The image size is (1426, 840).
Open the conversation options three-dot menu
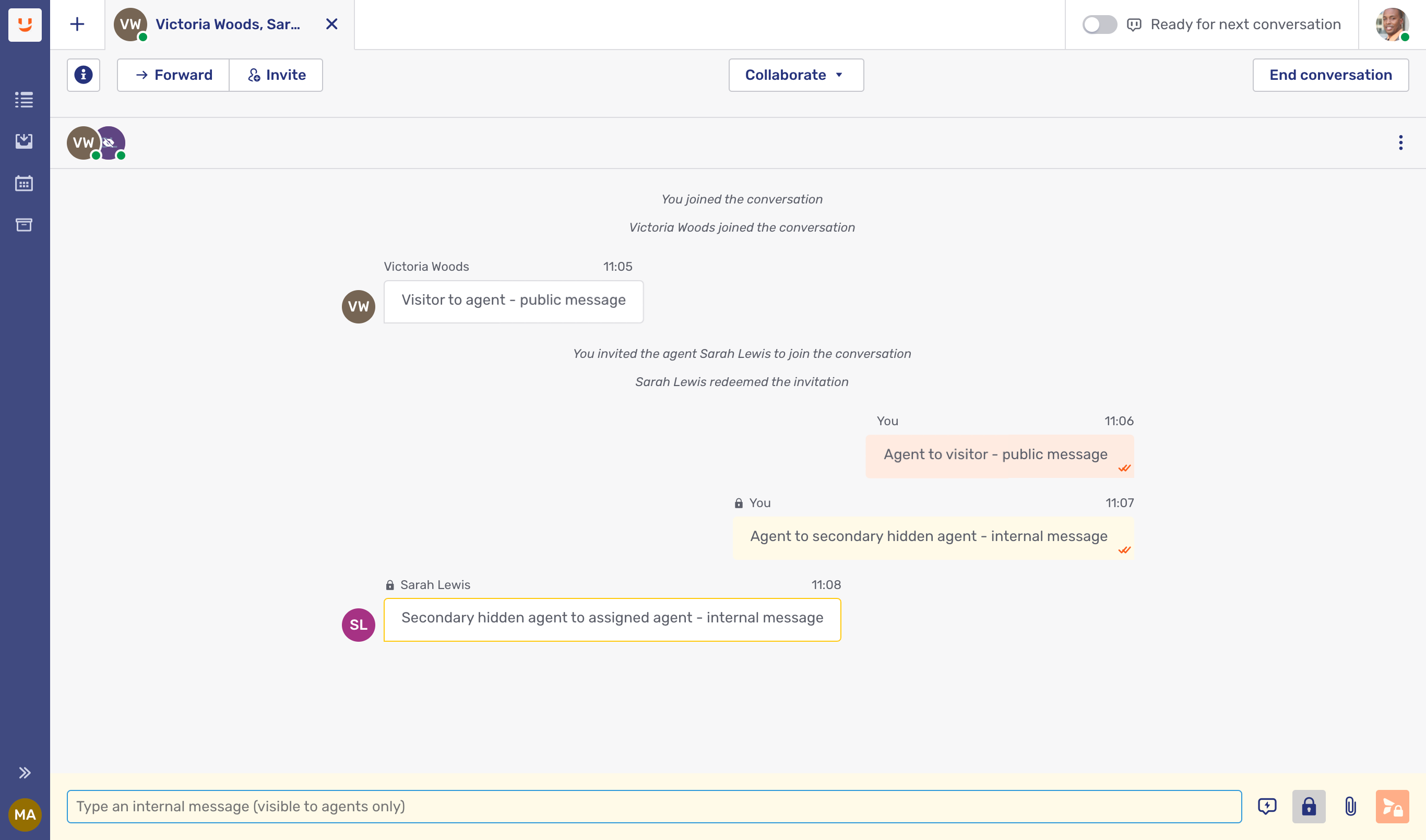(1400, 142)
